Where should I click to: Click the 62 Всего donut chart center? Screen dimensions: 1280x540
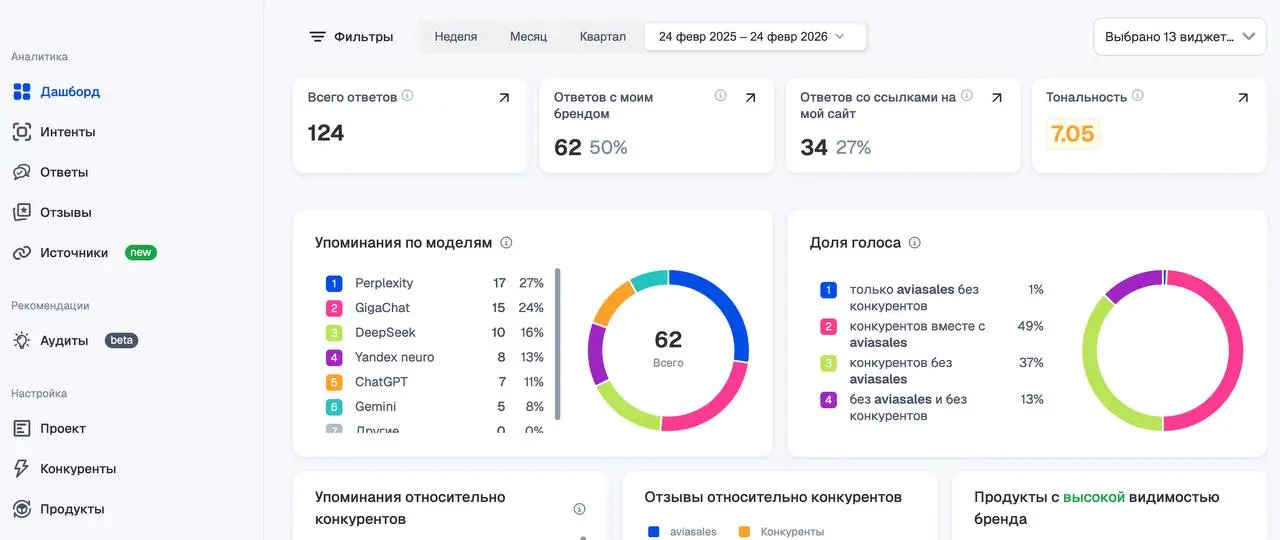(x=668, y=348)
